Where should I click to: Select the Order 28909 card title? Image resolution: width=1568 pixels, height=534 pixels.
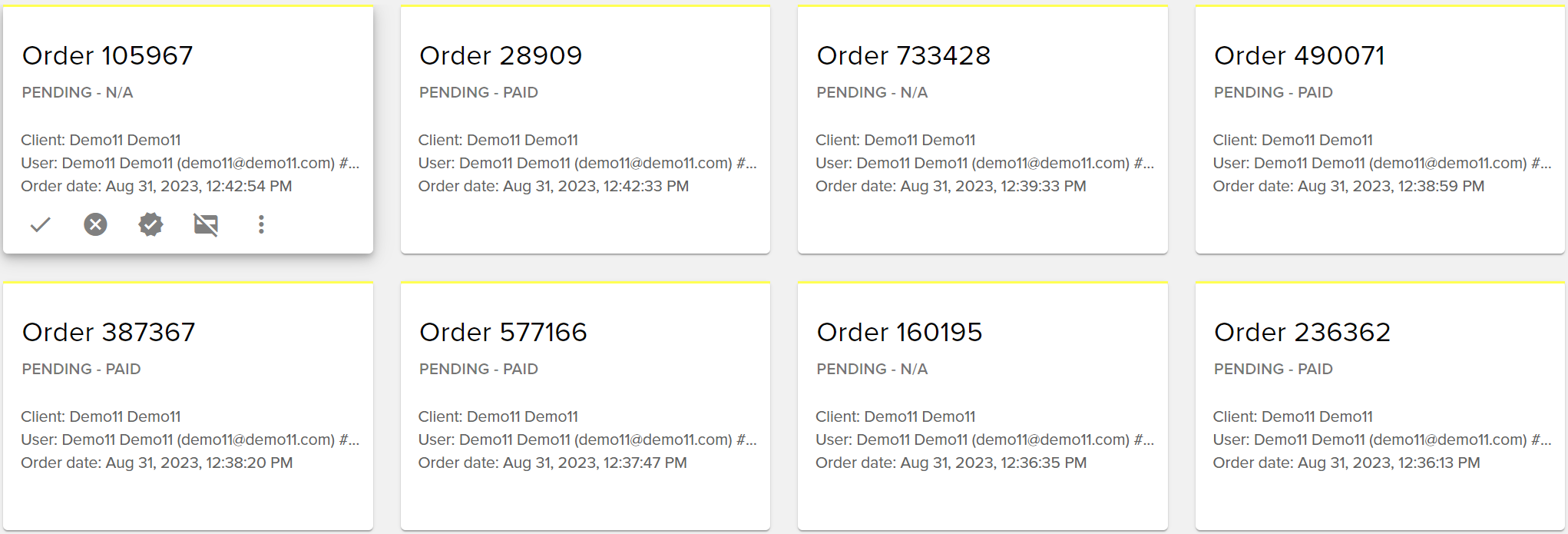(501, 55)
